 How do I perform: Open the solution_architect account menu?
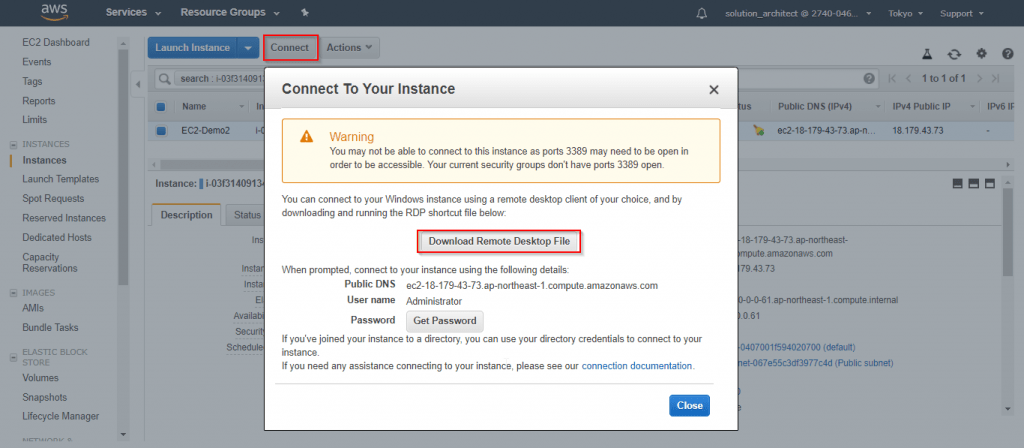coord(798,13)
